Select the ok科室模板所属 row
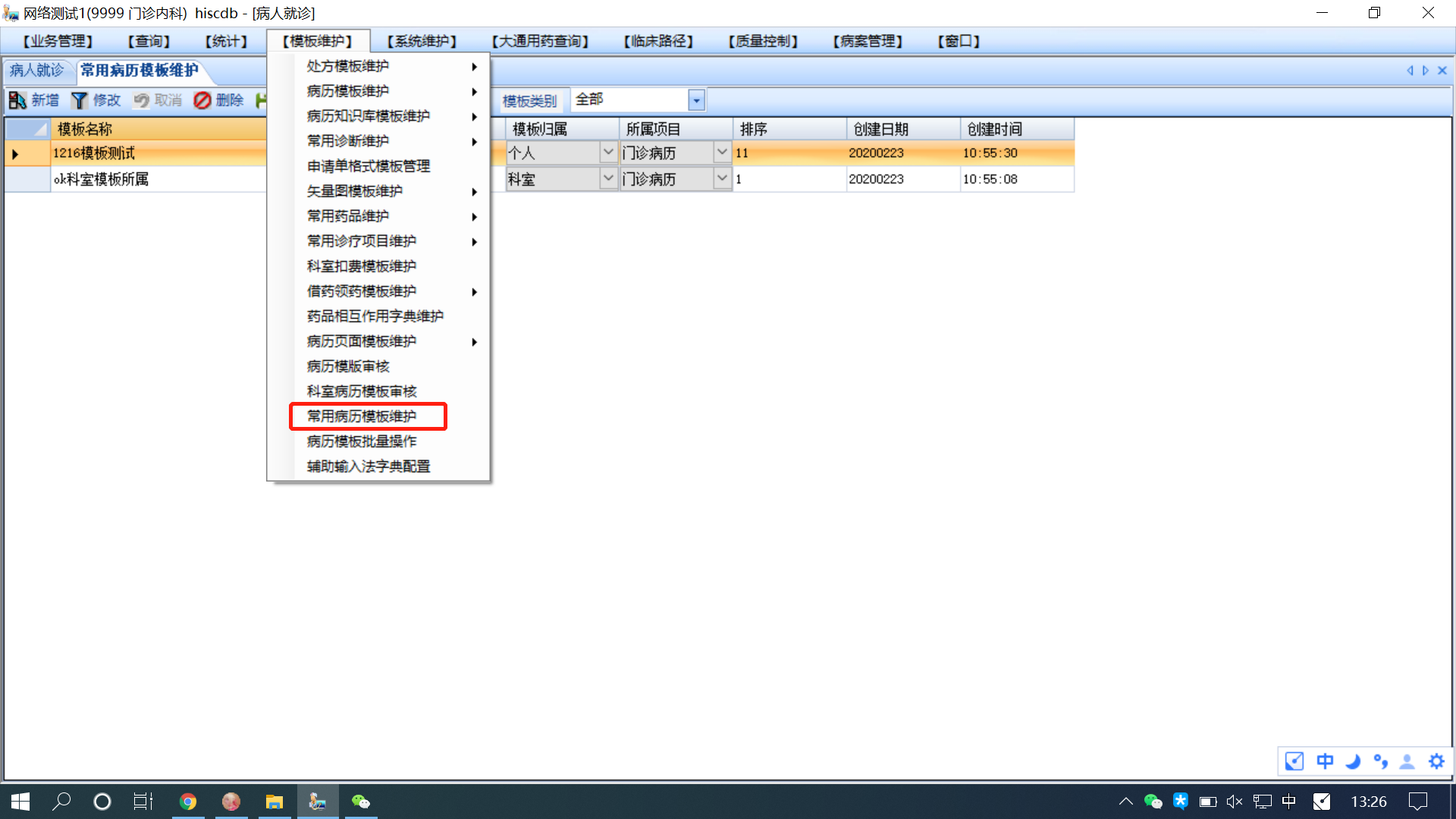1456x819 pixels. click(x=101, y=180)
